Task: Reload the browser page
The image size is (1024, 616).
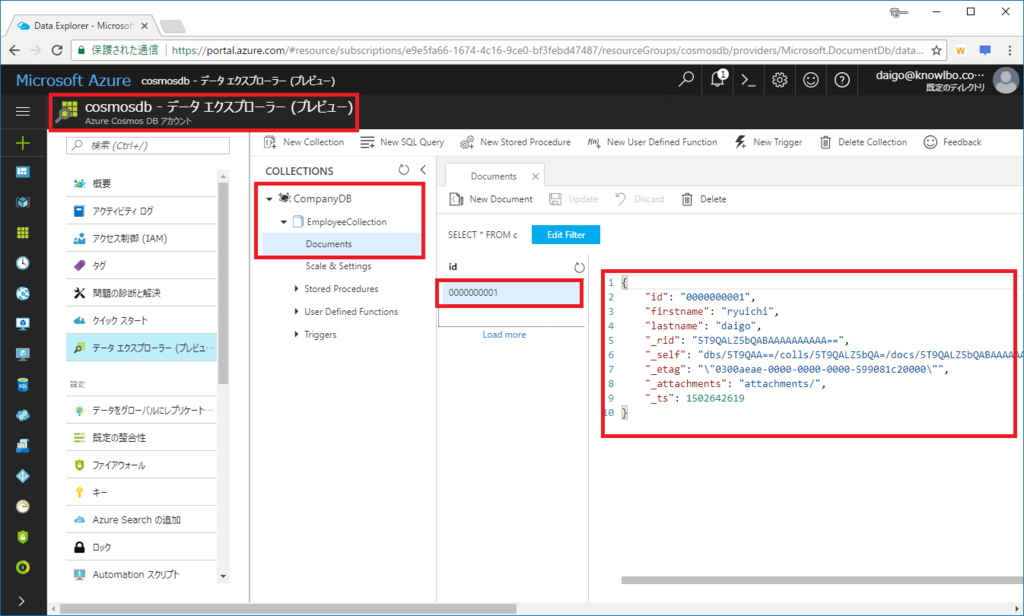Action: click(x=57, y=50)
